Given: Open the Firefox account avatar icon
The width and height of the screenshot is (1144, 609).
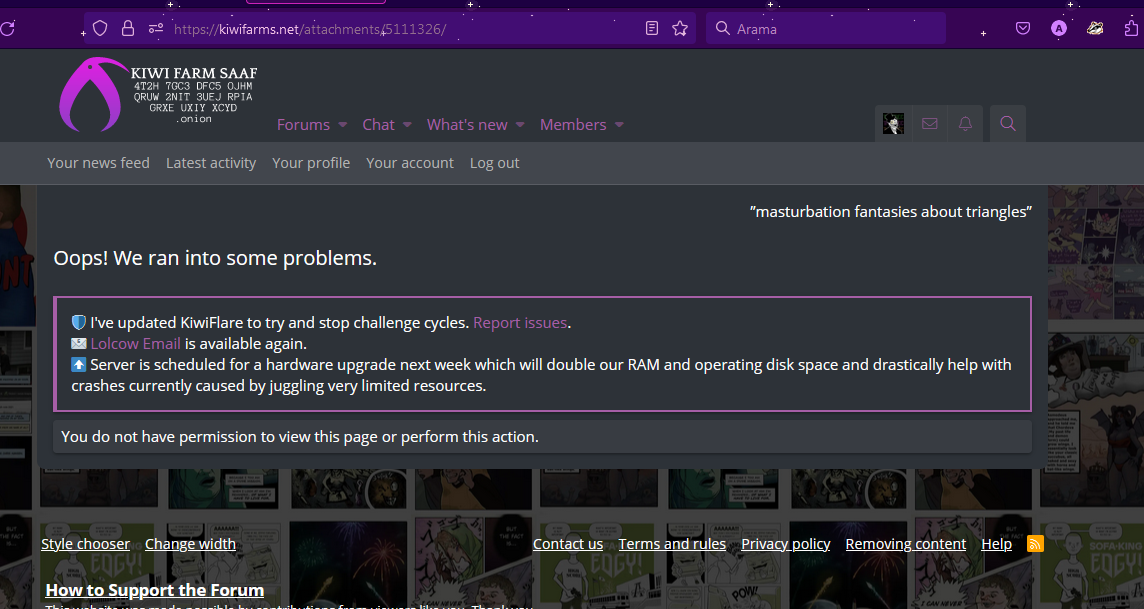Looking at the screenshot, I should [x=1059, y=28].
